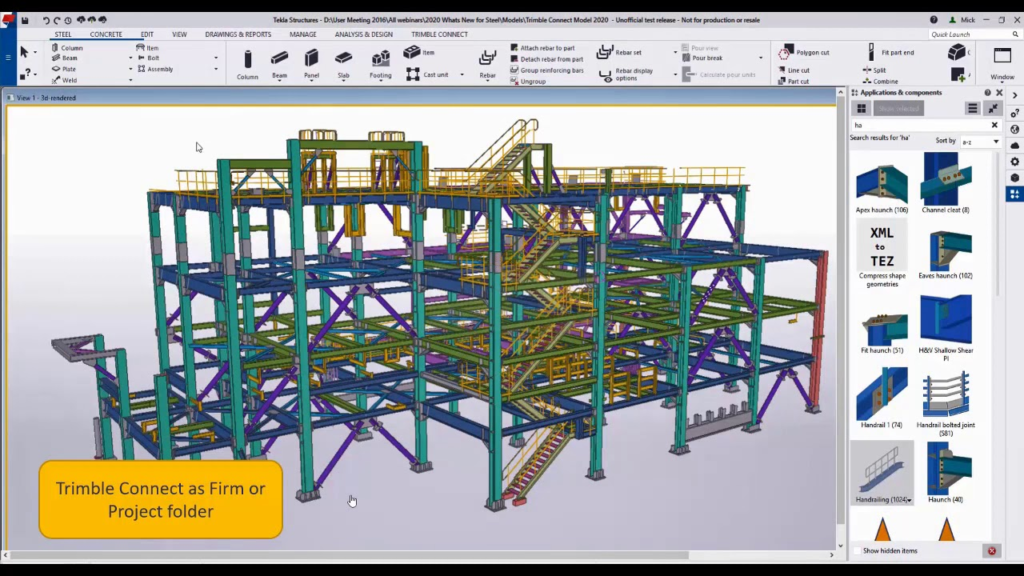Open the DRAWINGS & REPORTS tab

[238, 35]
